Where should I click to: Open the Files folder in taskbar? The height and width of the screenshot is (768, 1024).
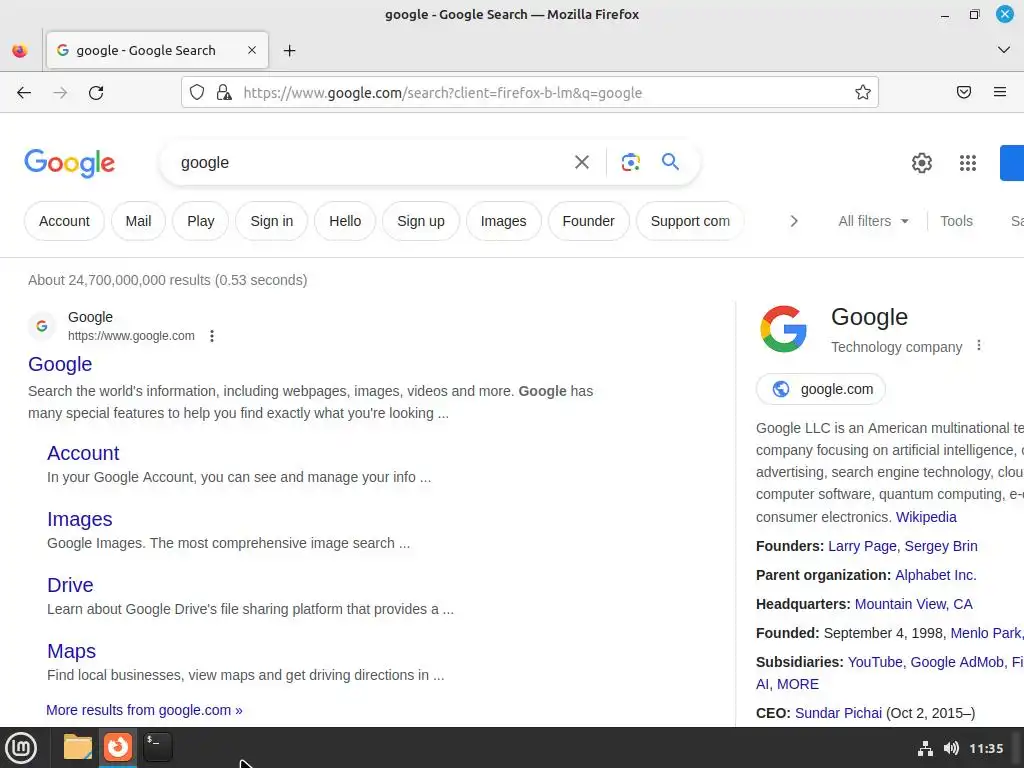(78, 747)
